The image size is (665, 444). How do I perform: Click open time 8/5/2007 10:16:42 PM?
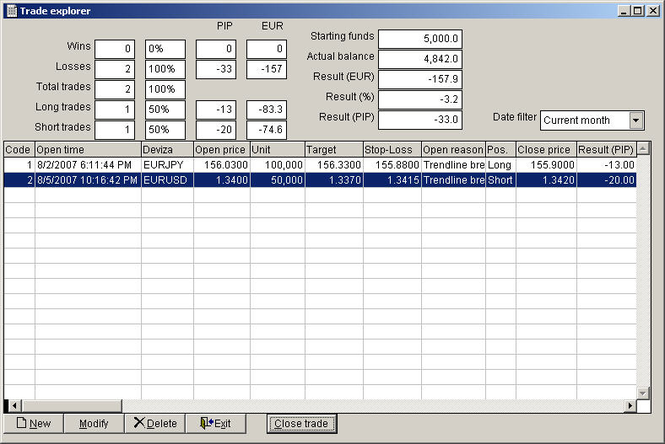(88, 180)
